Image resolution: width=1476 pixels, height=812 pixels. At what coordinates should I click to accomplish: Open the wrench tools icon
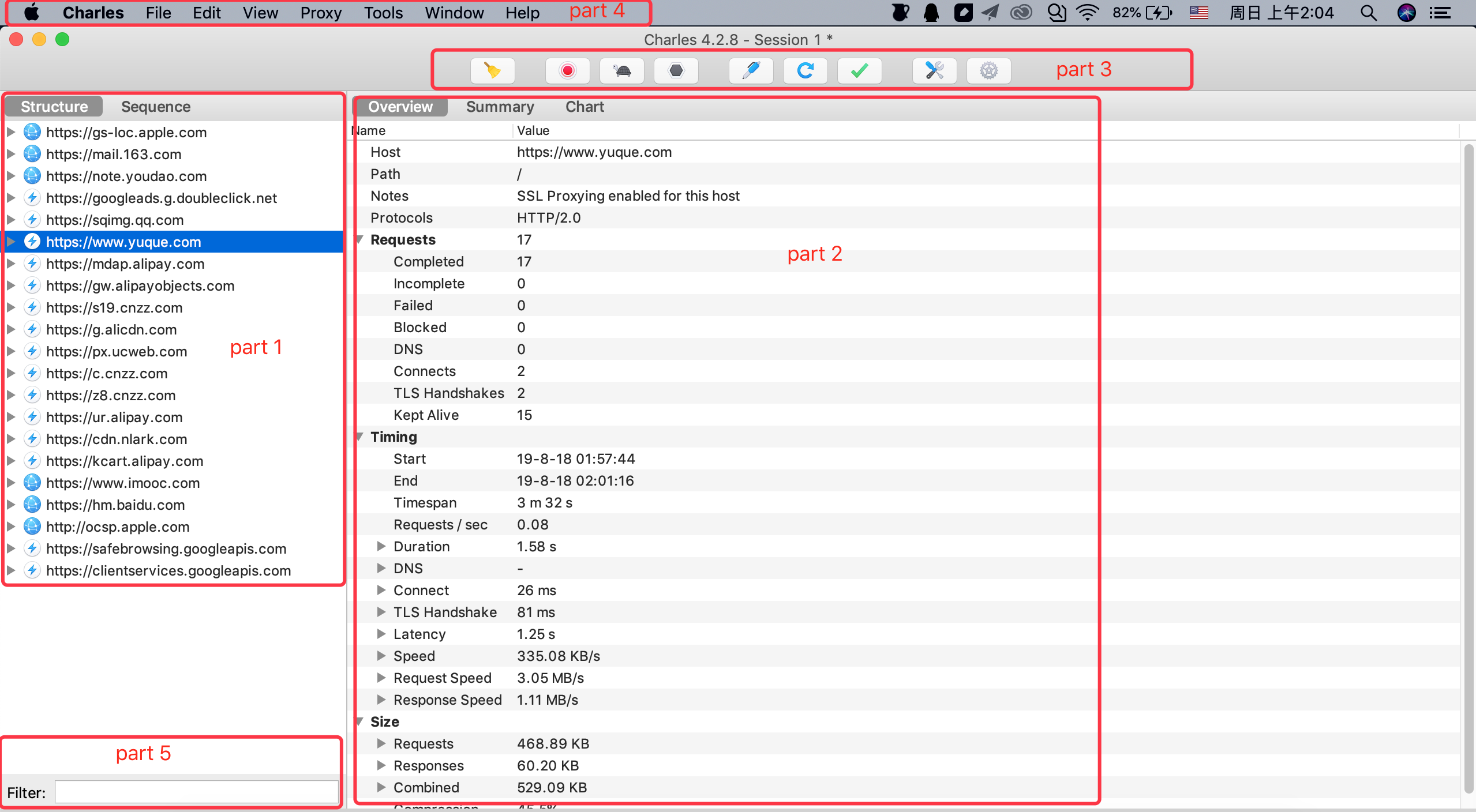coord(934,71)
